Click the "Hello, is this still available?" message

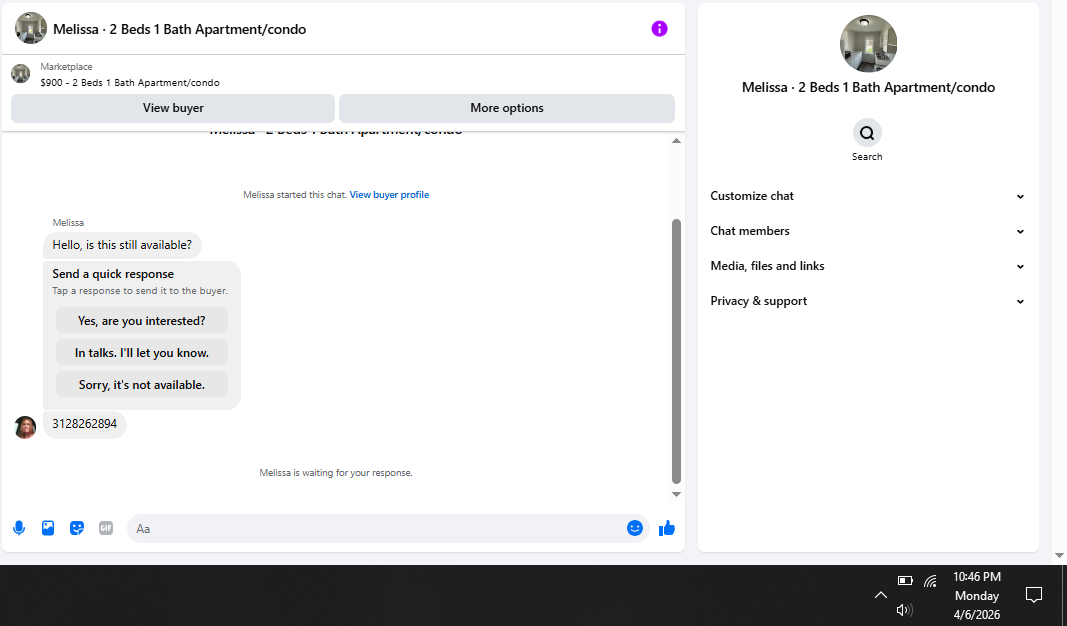click(x=122, y=245)
